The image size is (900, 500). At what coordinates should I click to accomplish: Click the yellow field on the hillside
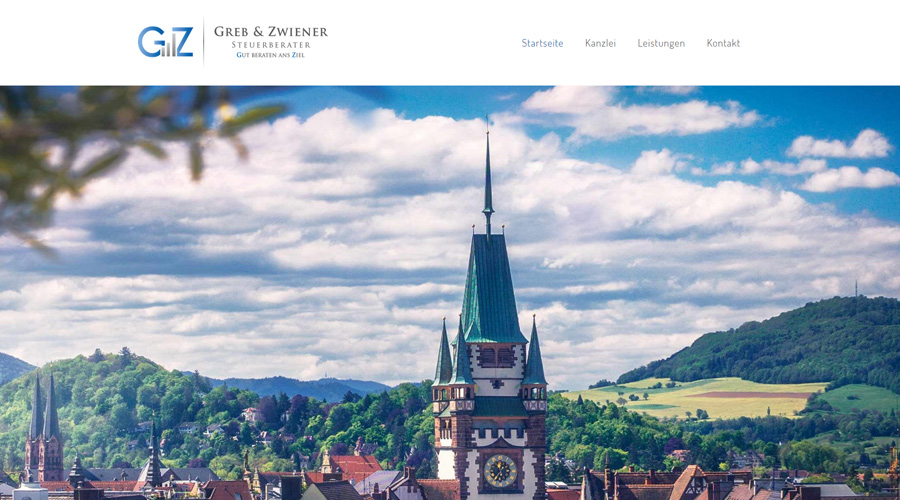[697, 397]
